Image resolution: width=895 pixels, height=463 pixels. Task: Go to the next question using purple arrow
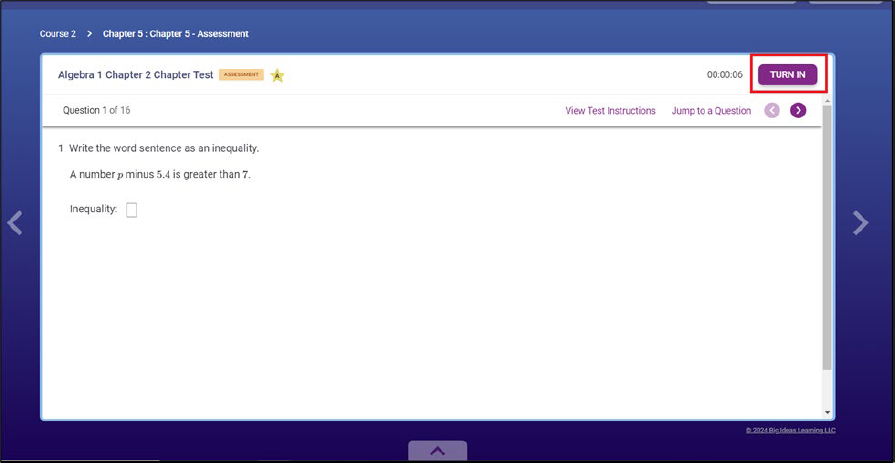coord(798,110)
